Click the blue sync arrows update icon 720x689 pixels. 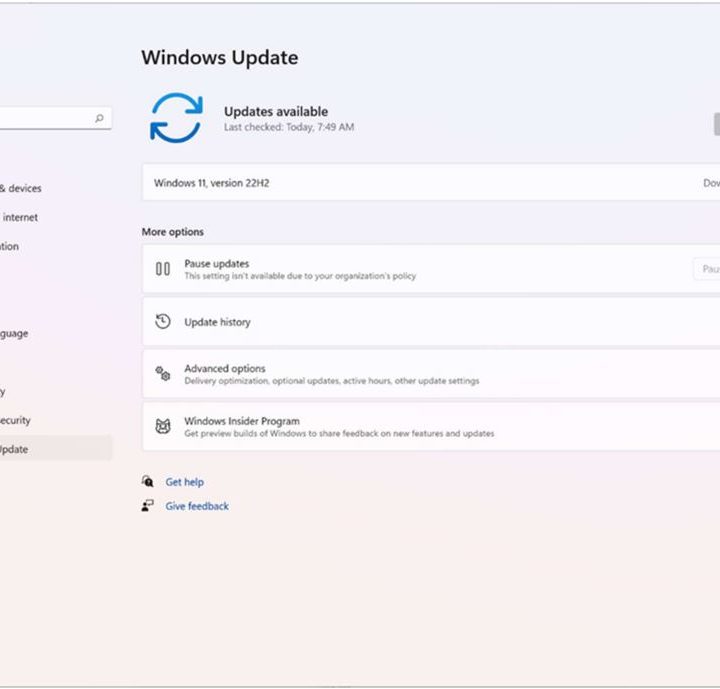[176, 118]
